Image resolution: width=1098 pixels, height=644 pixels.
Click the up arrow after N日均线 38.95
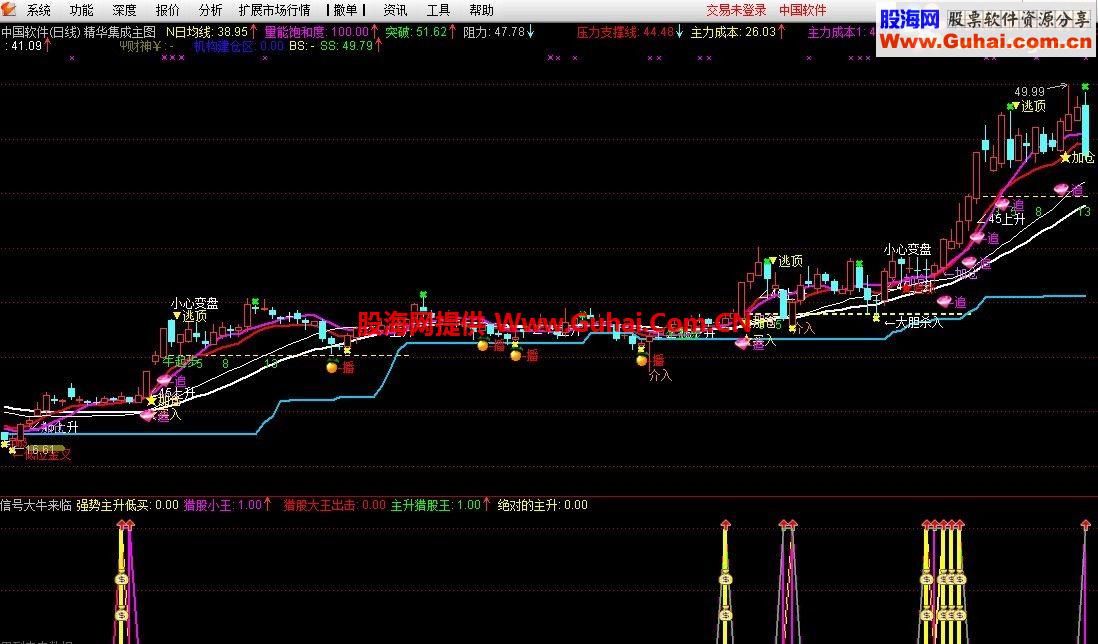pos(253,32)
